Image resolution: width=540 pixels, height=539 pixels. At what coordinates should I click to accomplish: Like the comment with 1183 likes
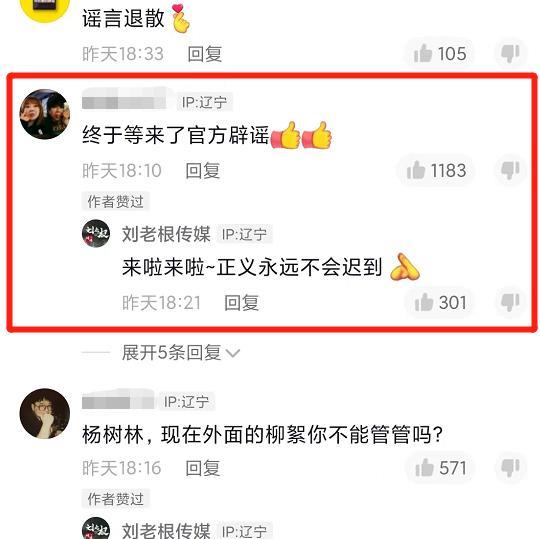pyautogui.click(x=436, y=170)
